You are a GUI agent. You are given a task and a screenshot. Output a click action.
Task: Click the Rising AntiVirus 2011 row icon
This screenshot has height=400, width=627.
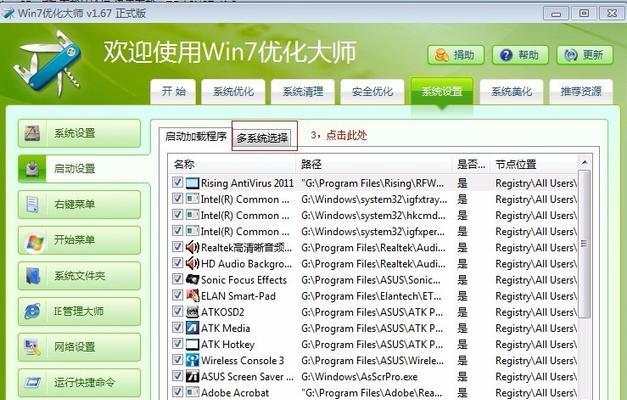(192, 183)
